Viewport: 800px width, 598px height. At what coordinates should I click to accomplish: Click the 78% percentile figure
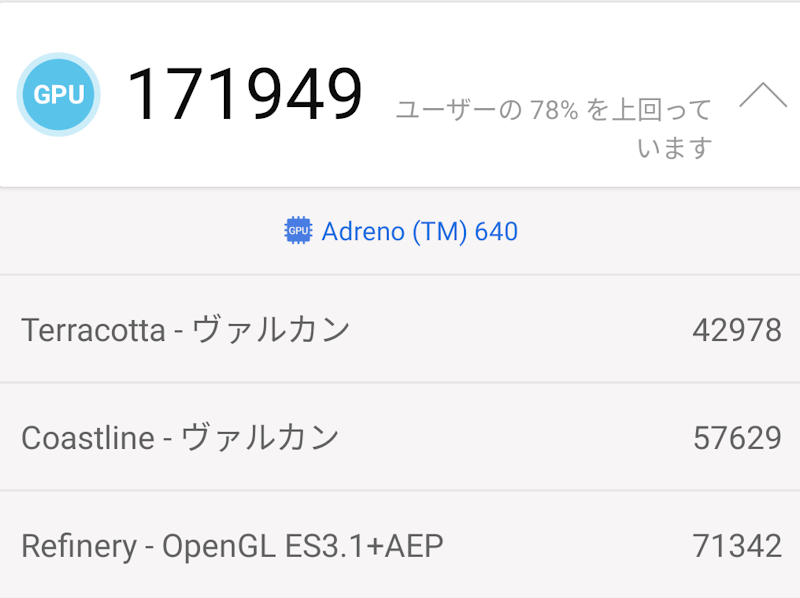tap(554, 110)
